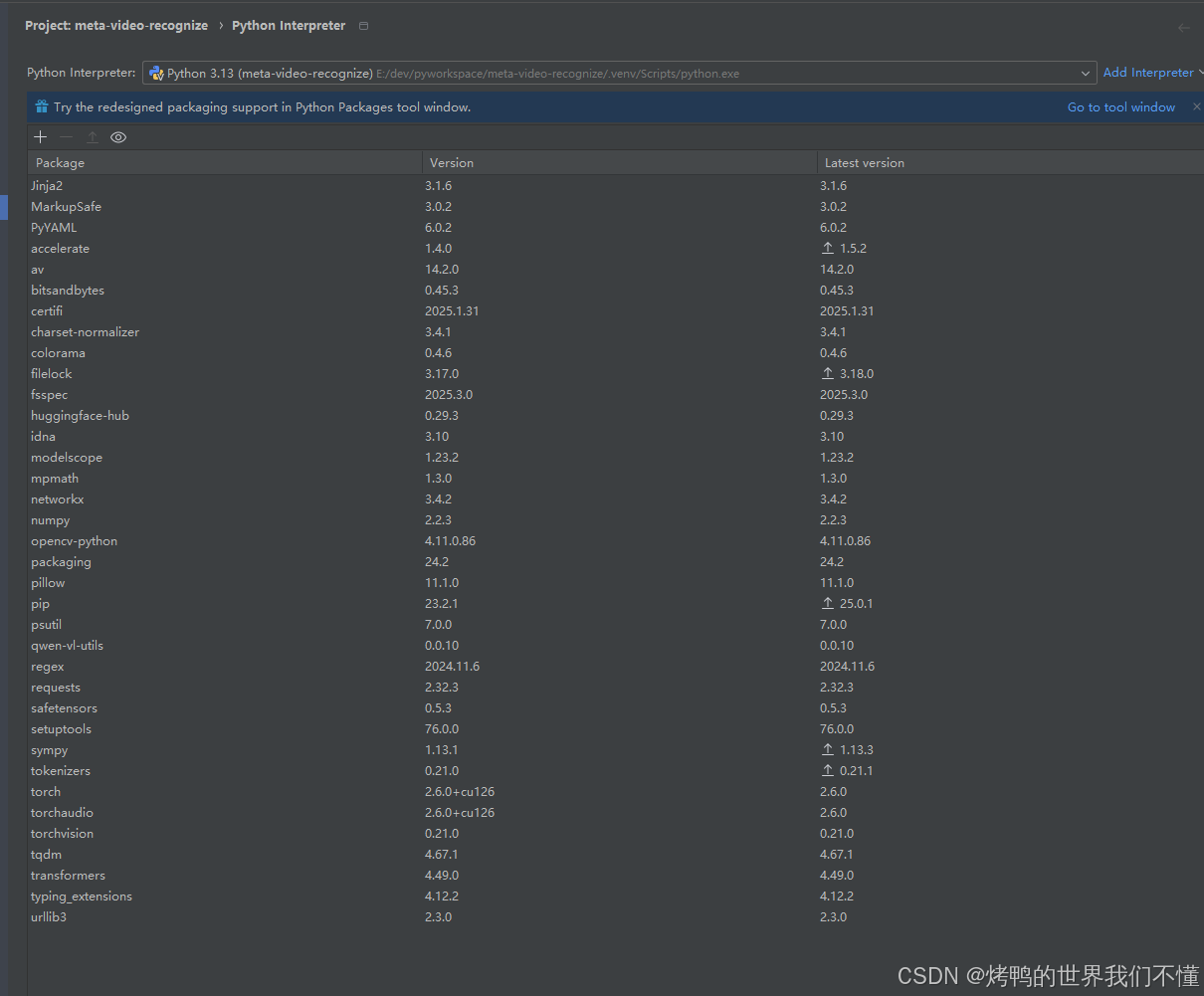Select the torchaudio package row

pyautogui.click(x=616, y=813)
